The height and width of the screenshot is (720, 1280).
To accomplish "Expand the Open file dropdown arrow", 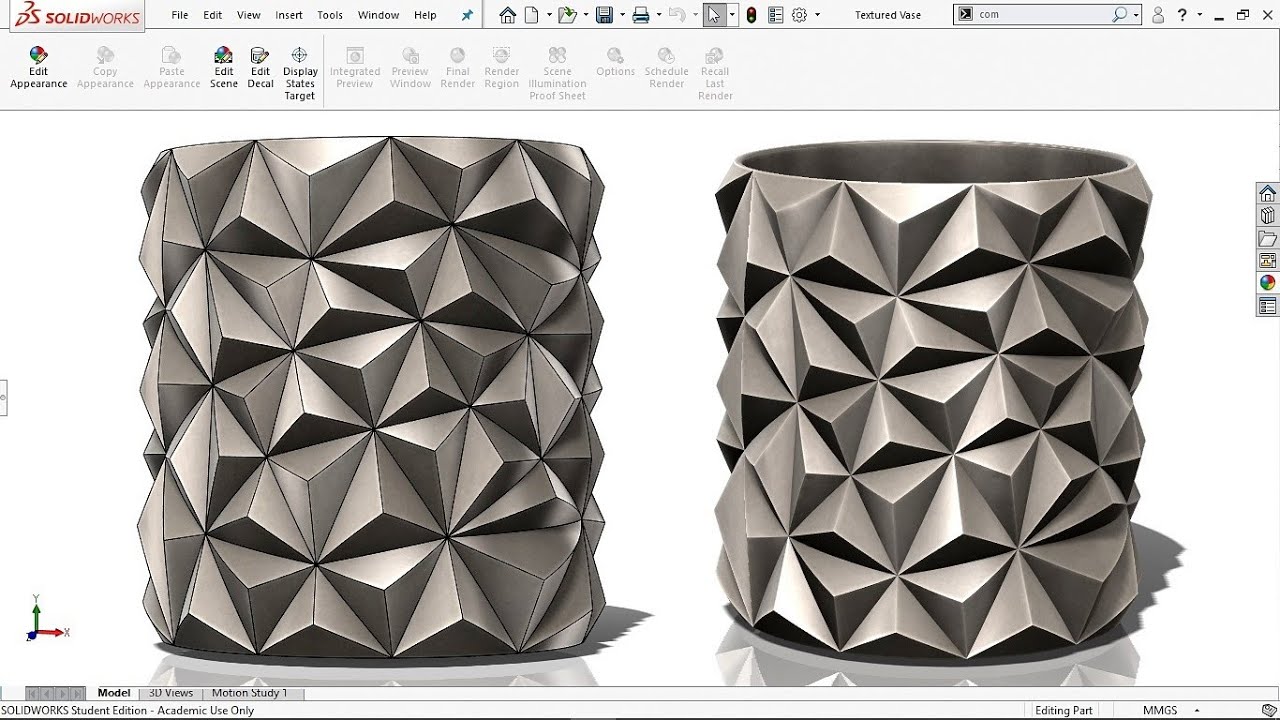I will (584, 15).
